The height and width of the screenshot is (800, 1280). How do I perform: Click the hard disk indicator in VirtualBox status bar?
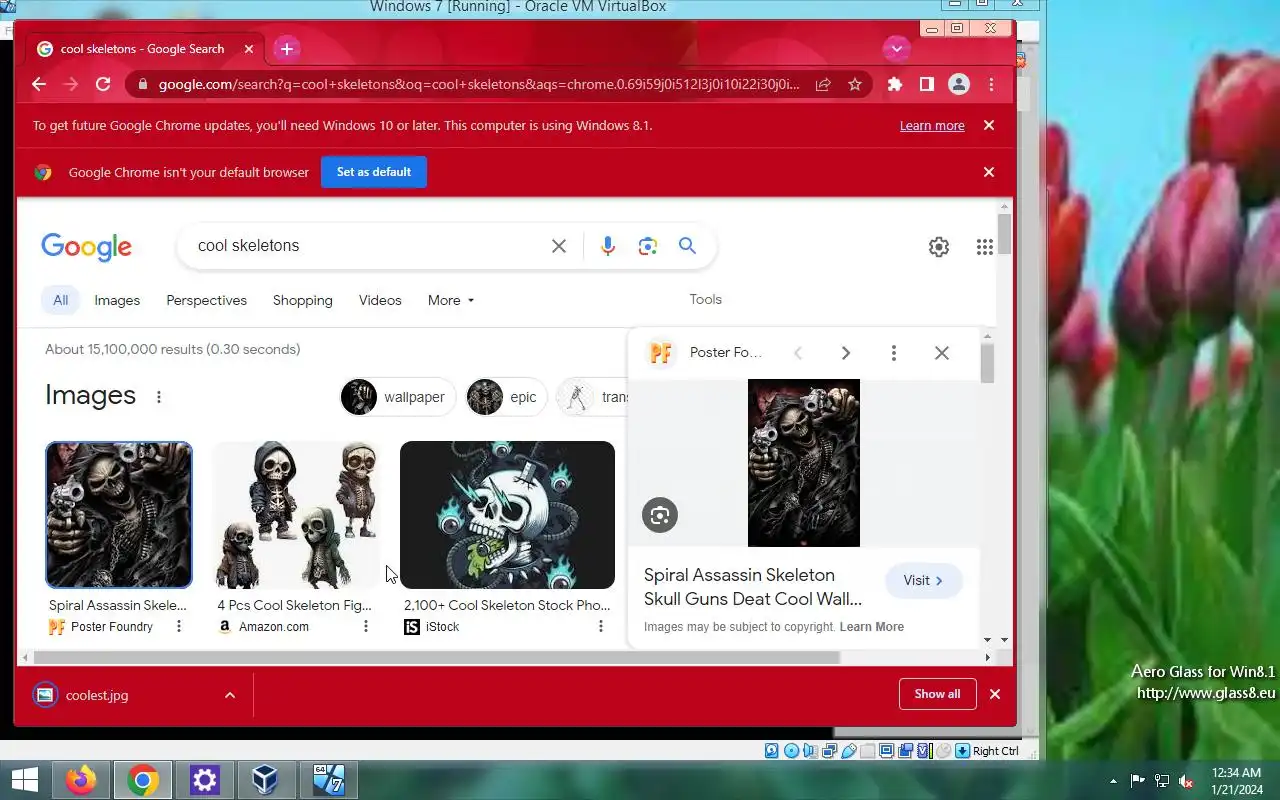coord(772,751)
